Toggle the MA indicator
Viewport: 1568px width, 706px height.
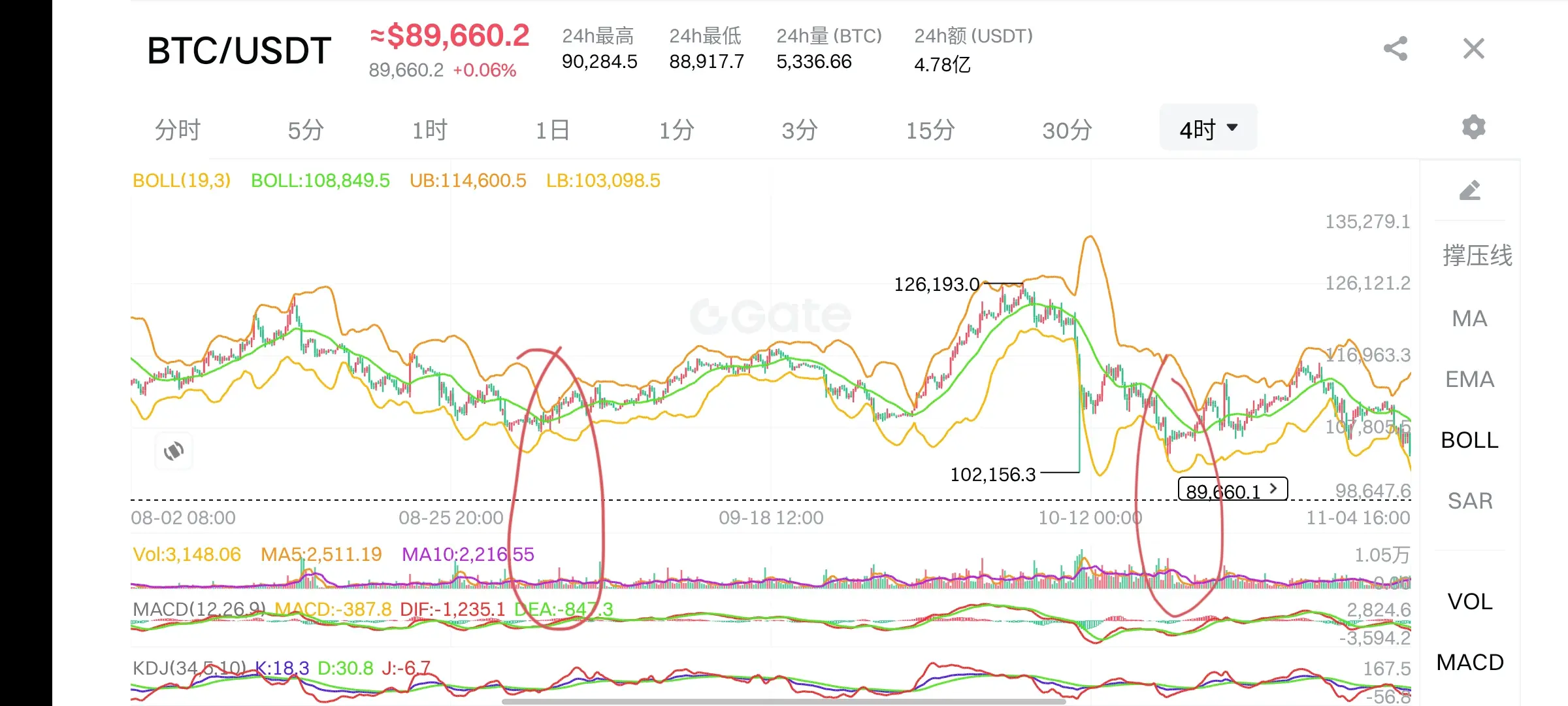coord(1469,318)
